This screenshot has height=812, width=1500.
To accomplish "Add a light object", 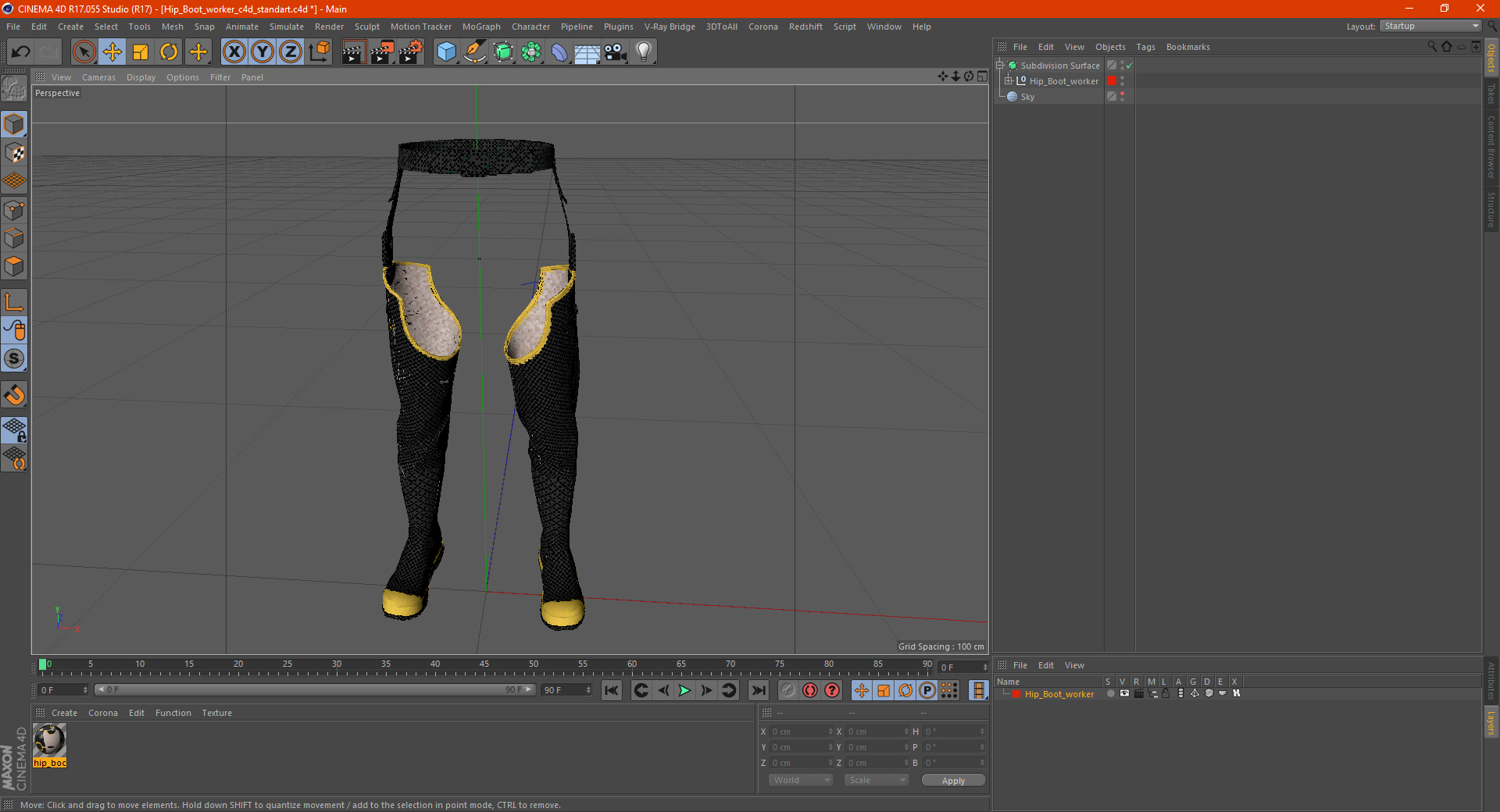I will tap(643, 52).
